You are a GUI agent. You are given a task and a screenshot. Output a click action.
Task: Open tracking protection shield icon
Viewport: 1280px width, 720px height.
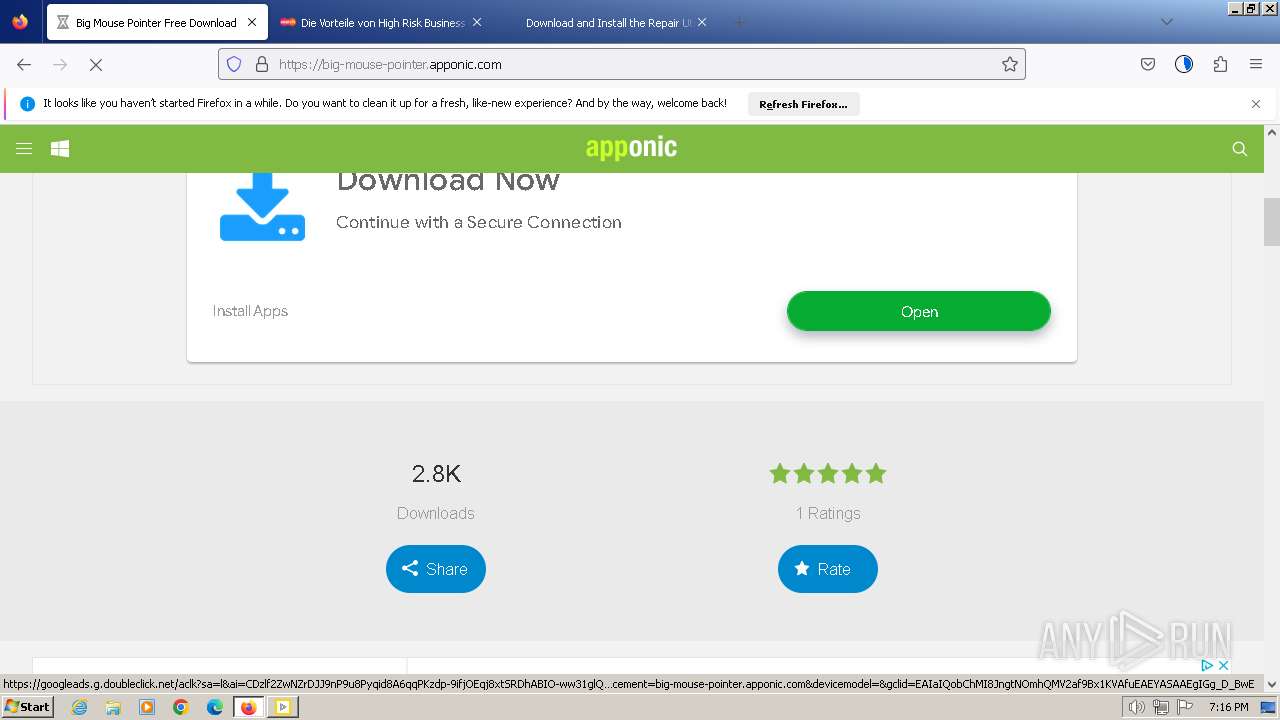pyautogui.click(x=234, y=64)
